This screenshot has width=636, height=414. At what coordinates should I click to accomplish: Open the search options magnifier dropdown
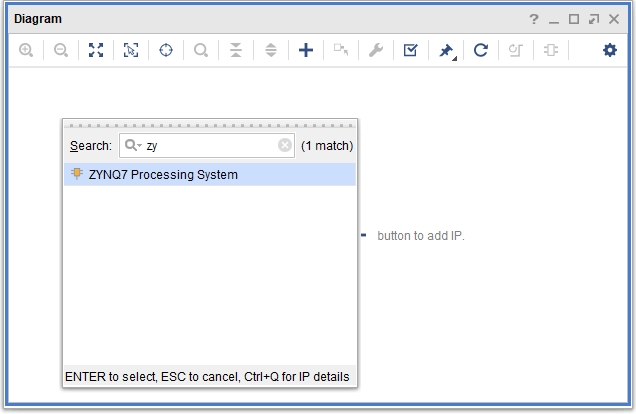tap(133, 145)
